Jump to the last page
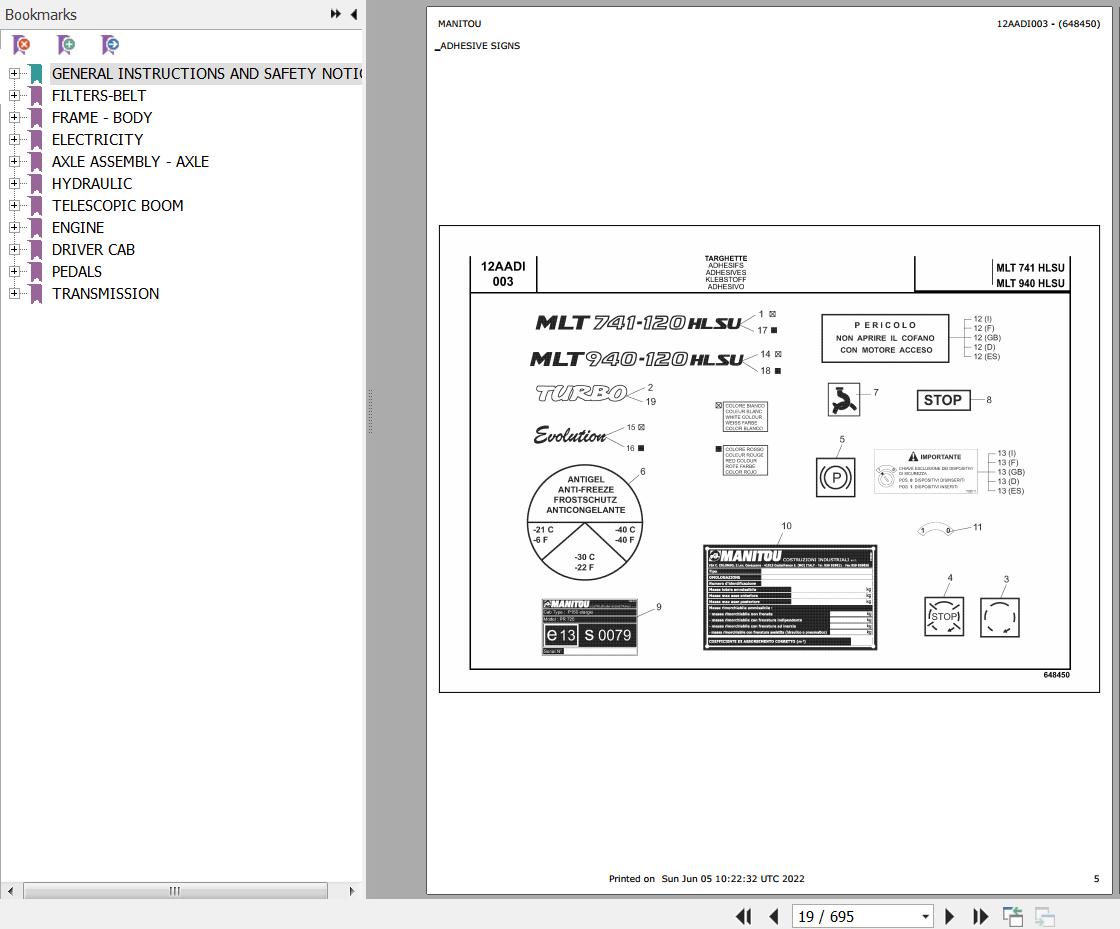This screenshot has height=929, width=1120. pyautogui.click(x=981, y=916)
